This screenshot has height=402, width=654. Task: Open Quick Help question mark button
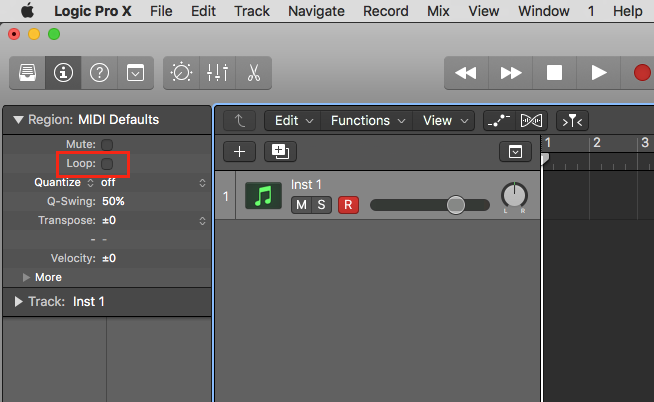pos(99,73)
